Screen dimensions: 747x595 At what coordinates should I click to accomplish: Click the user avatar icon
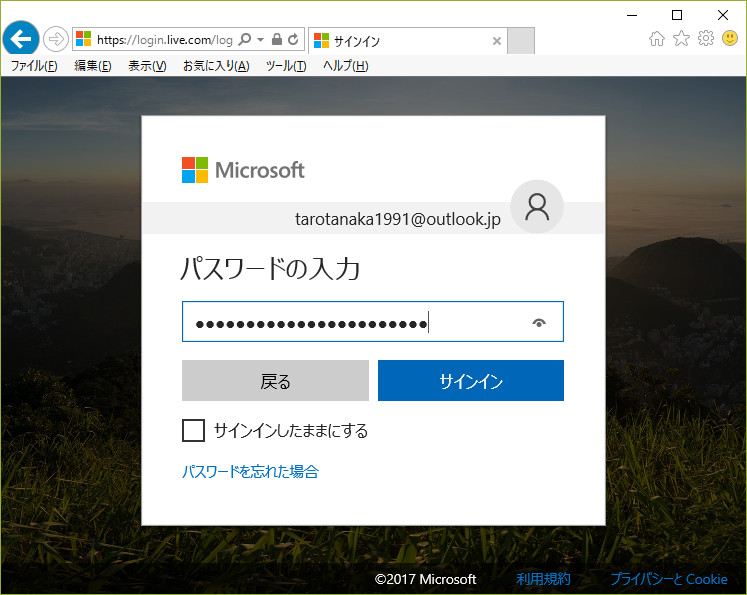coord(537,207)
